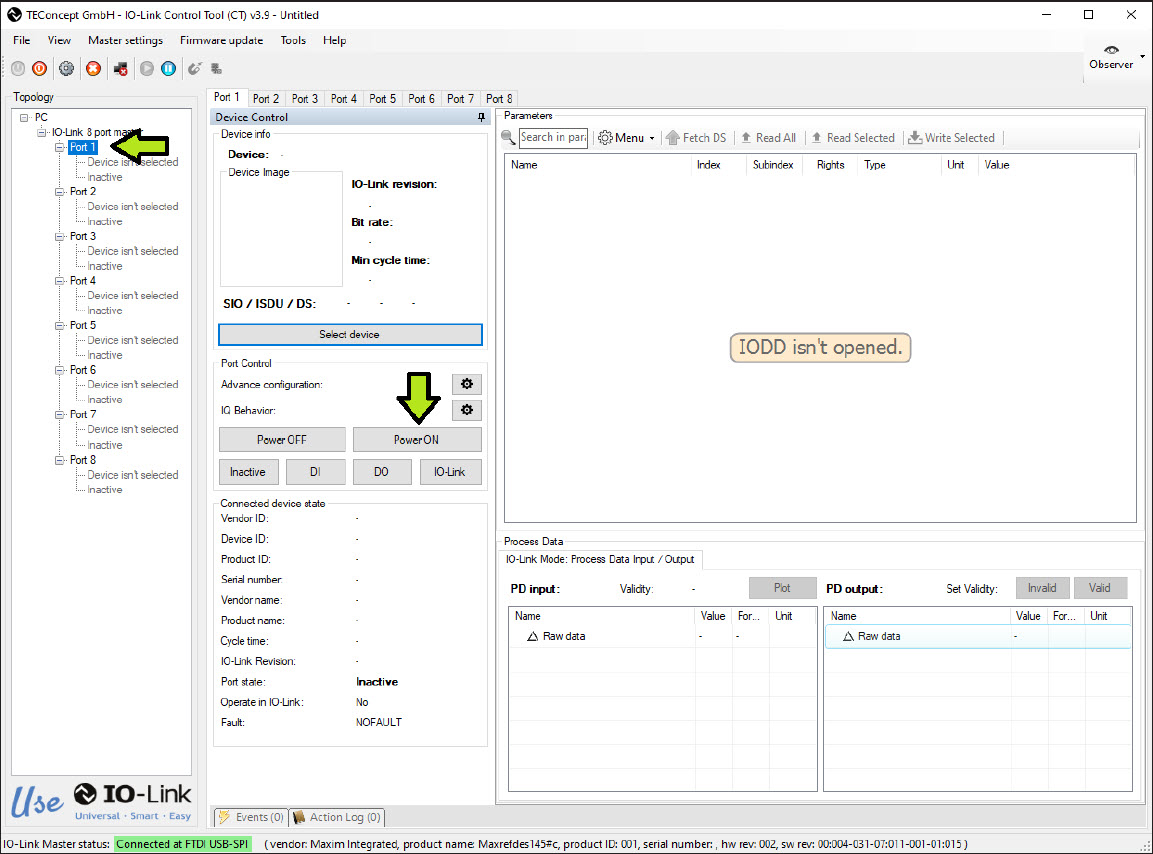1153x854 pixels.
Task: Click the blue pause toolbar icon
Action: point(168,68)
